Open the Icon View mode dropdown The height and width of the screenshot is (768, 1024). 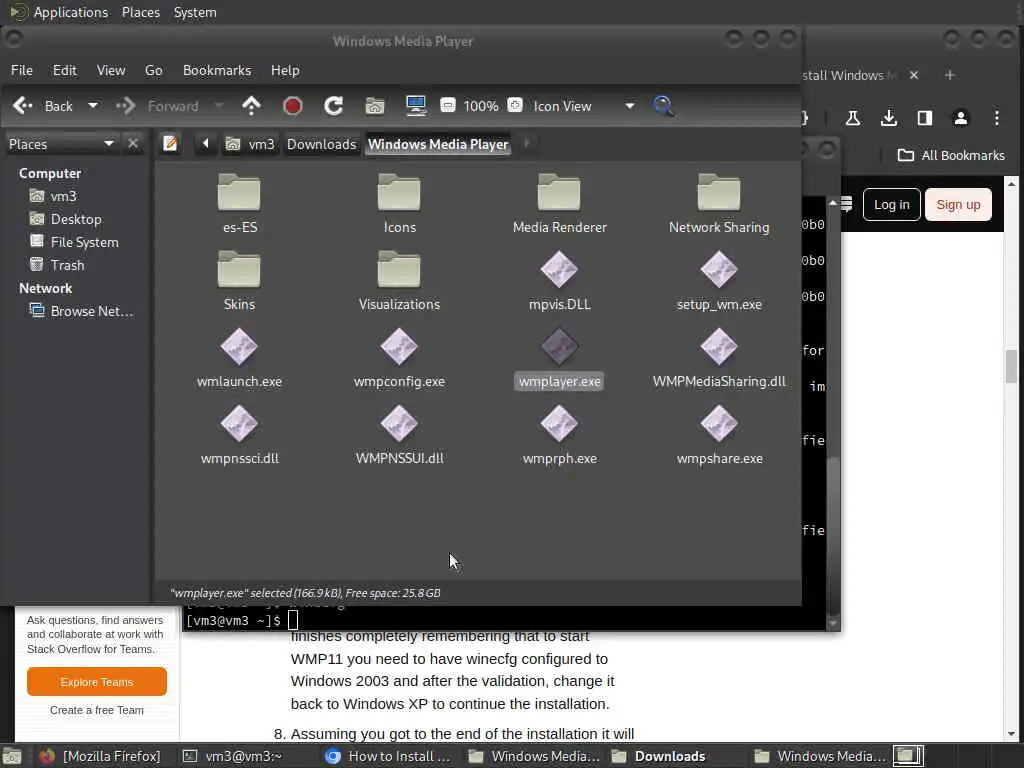pyautogui.click(x=583, y=106)
